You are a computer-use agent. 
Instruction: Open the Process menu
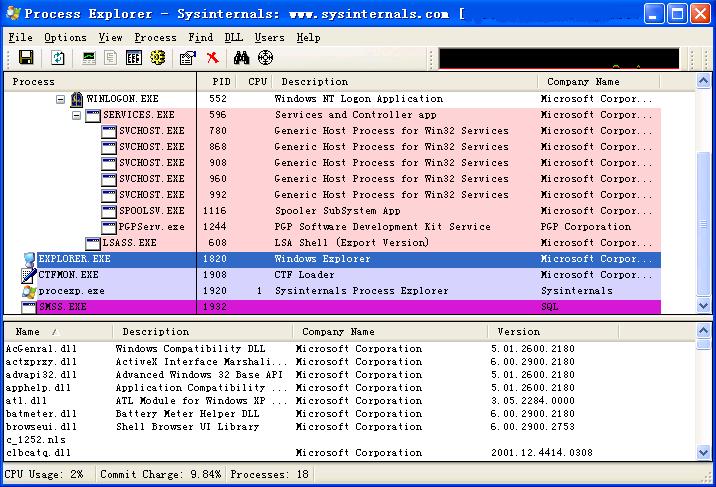155,37
